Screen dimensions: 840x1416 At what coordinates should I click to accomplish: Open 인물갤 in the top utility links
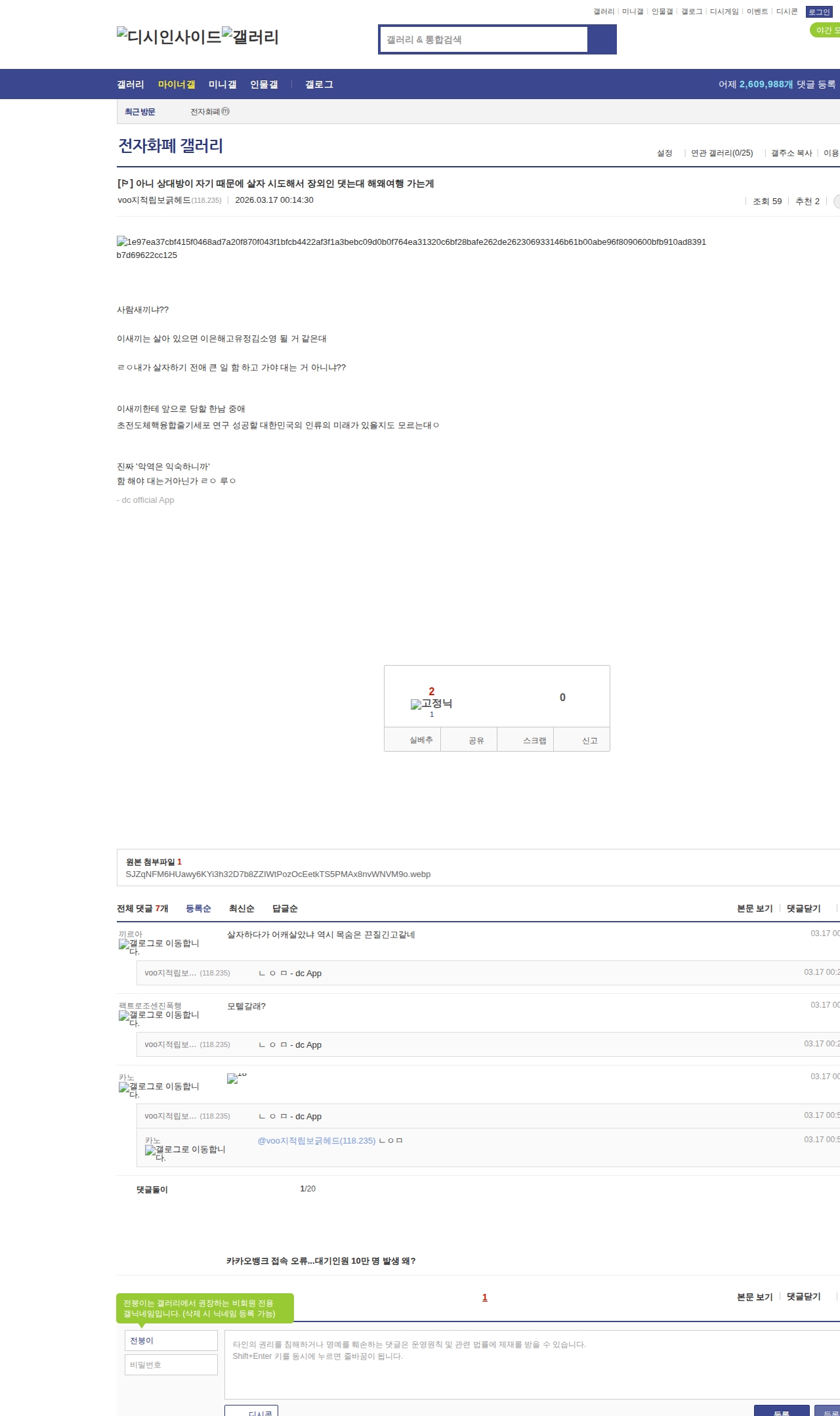pyautogui.click(x=662, y=12)
